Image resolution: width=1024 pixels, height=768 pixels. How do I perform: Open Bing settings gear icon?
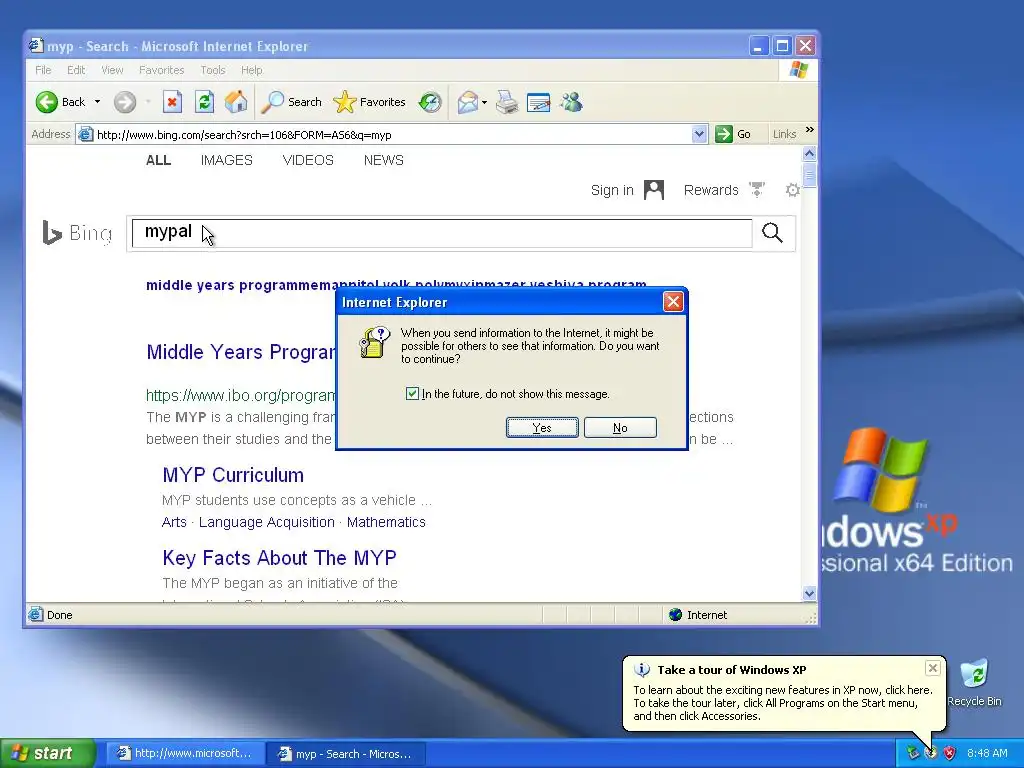793,190
